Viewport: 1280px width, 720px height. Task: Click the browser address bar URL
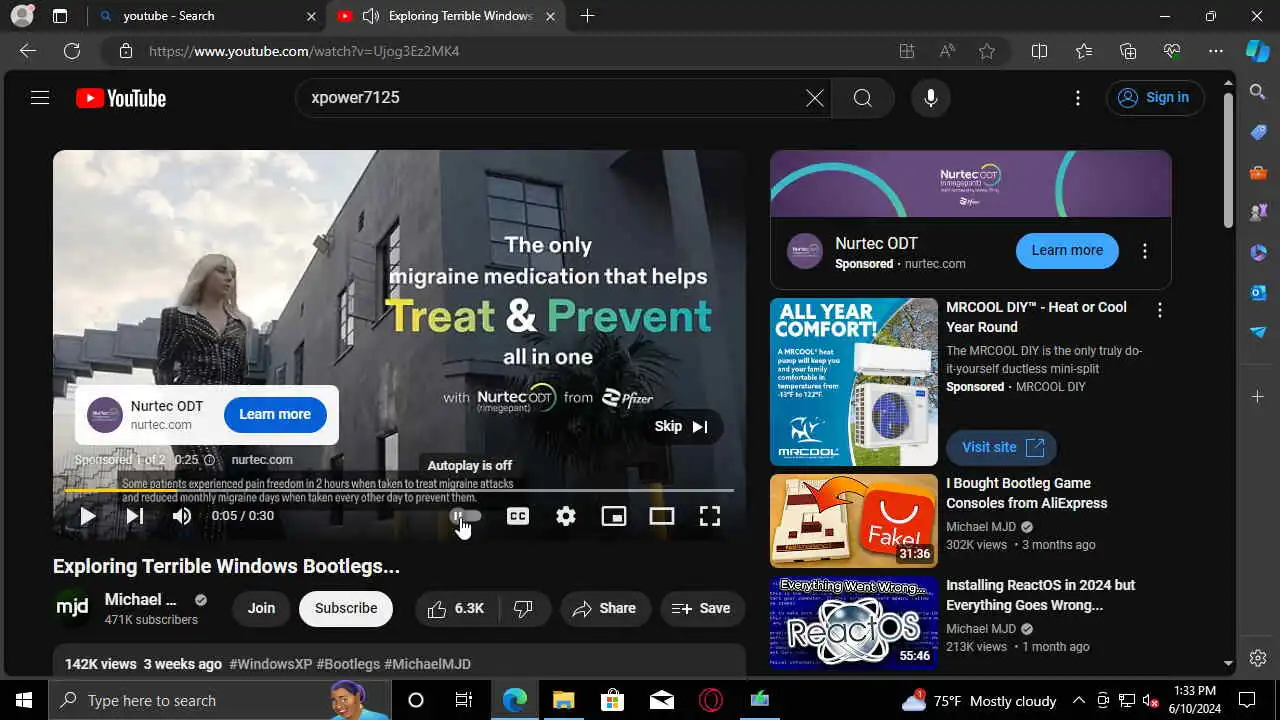tap(304, 51)
